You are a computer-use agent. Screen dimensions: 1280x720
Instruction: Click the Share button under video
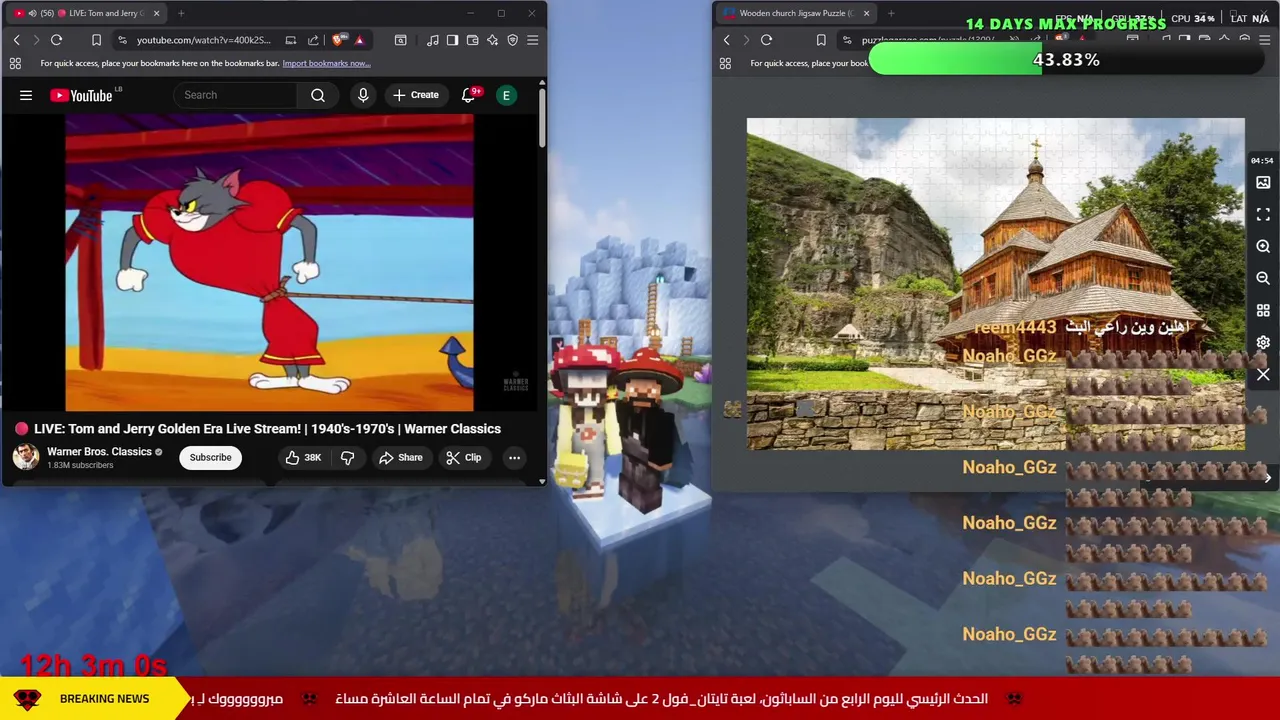400,458
